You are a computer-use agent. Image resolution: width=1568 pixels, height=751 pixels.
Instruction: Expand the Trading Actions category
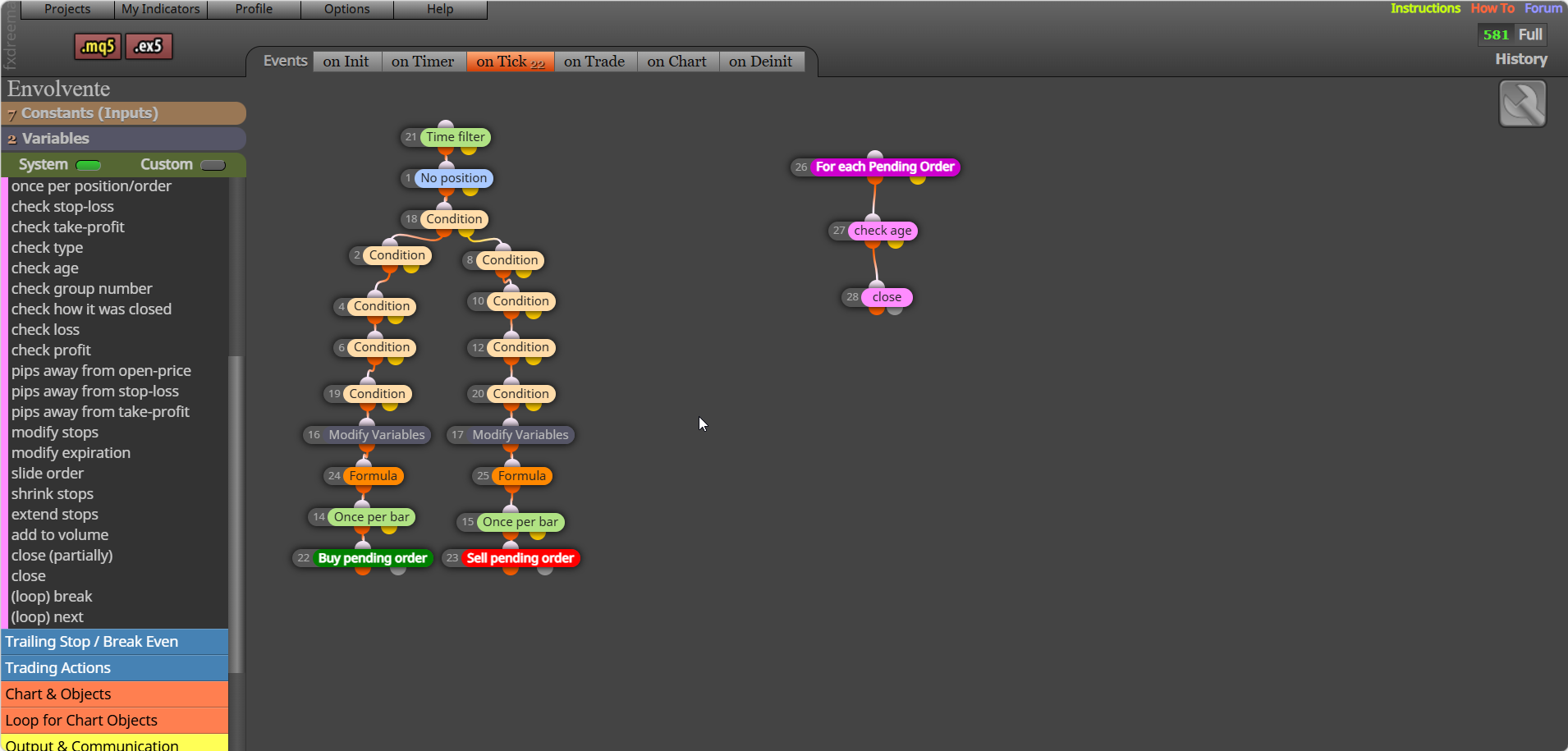[114, 668]
